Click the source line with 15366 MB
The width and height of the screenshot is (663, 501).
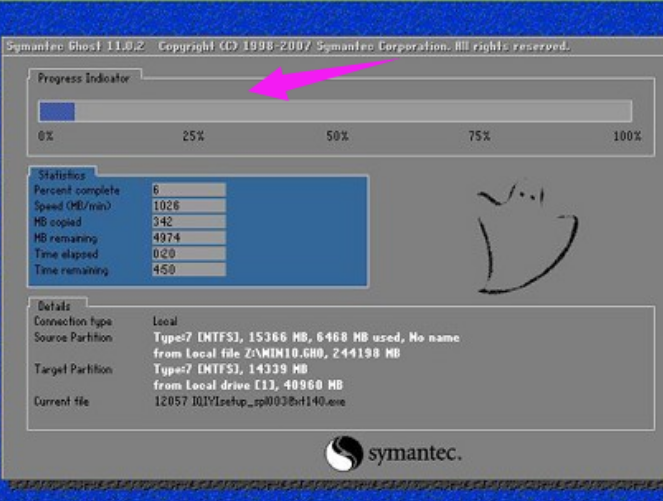click(x=307, y=337)
